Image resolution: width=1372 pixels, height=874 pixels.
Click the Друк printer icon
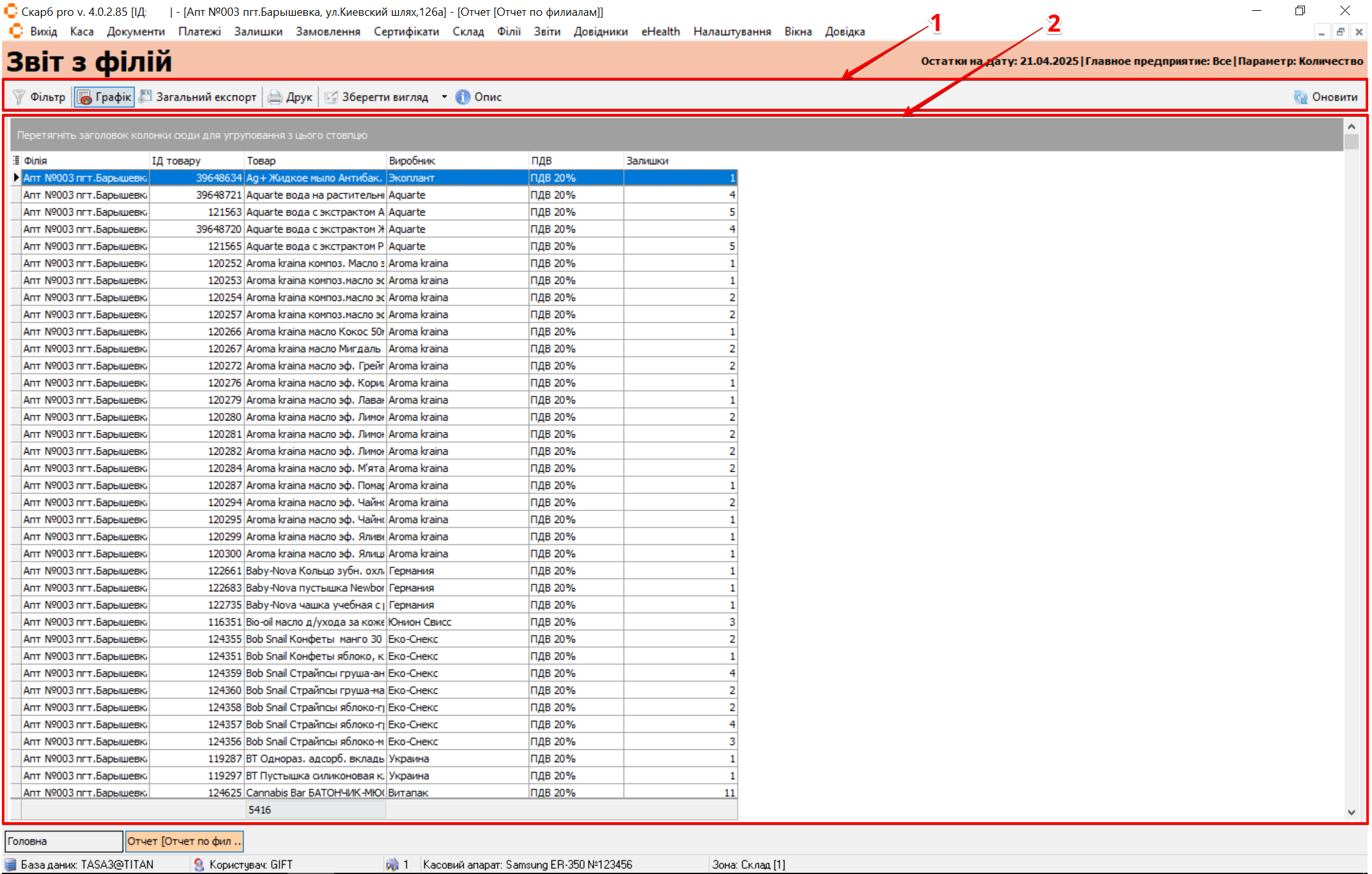tap(275, 97)
